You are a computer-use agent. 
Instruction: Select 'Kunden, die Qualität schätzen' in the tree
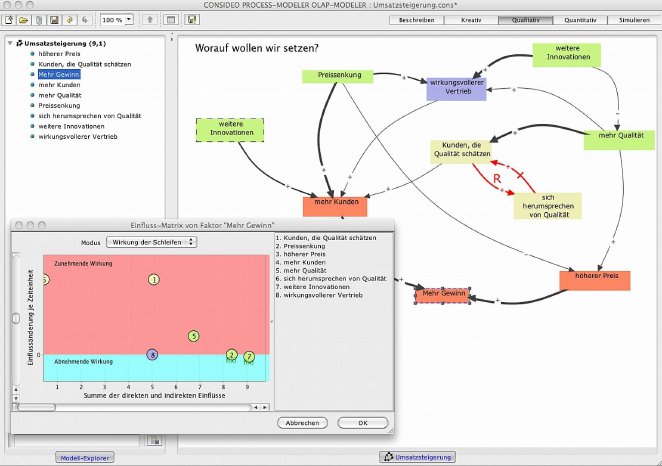84,64
